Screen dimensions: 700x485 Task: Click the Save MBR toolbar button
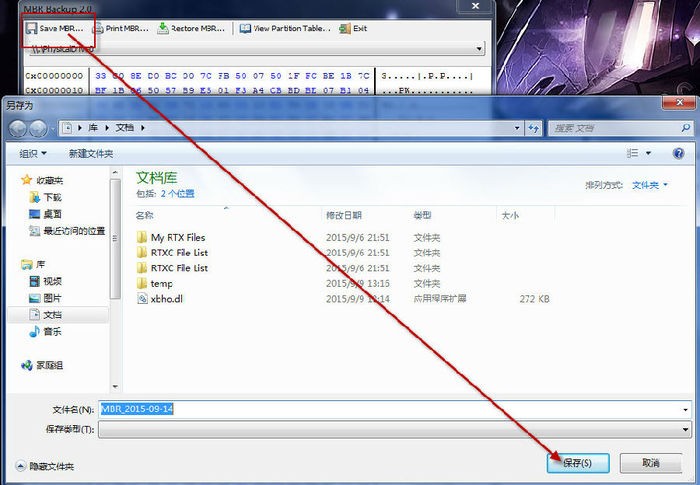[x=56, y=29]
